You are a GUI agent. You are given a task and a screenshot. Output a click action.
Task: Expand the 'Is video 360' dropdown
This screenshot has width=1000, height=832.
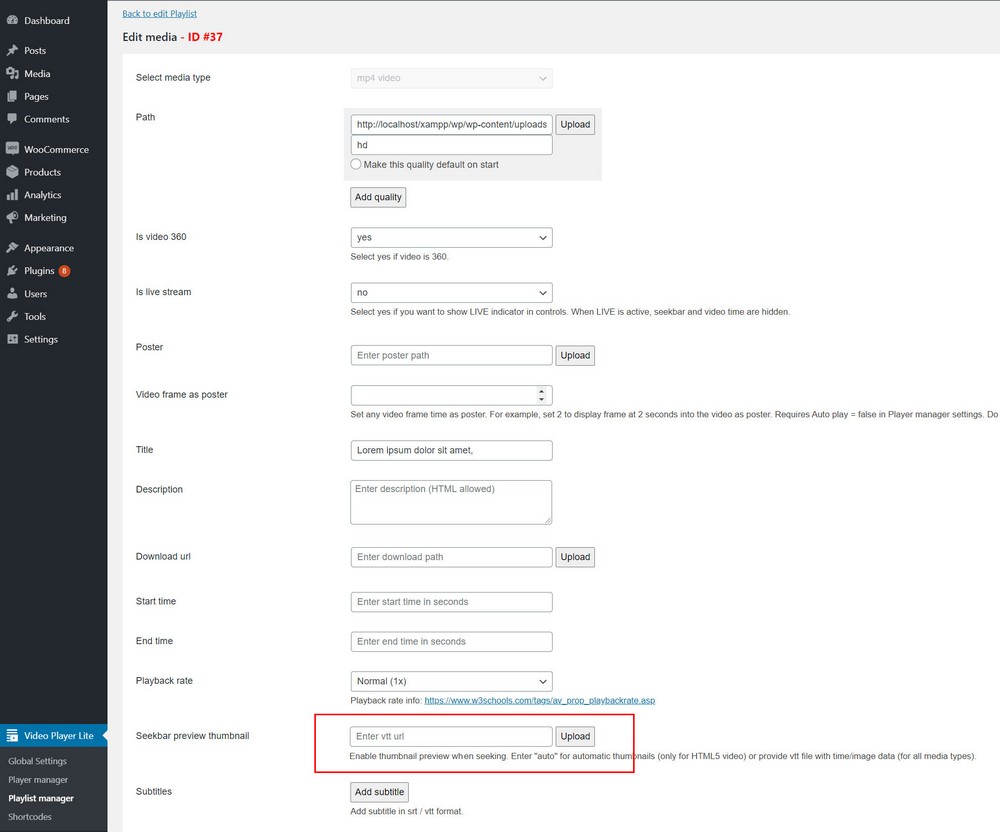tap(451, 238)
